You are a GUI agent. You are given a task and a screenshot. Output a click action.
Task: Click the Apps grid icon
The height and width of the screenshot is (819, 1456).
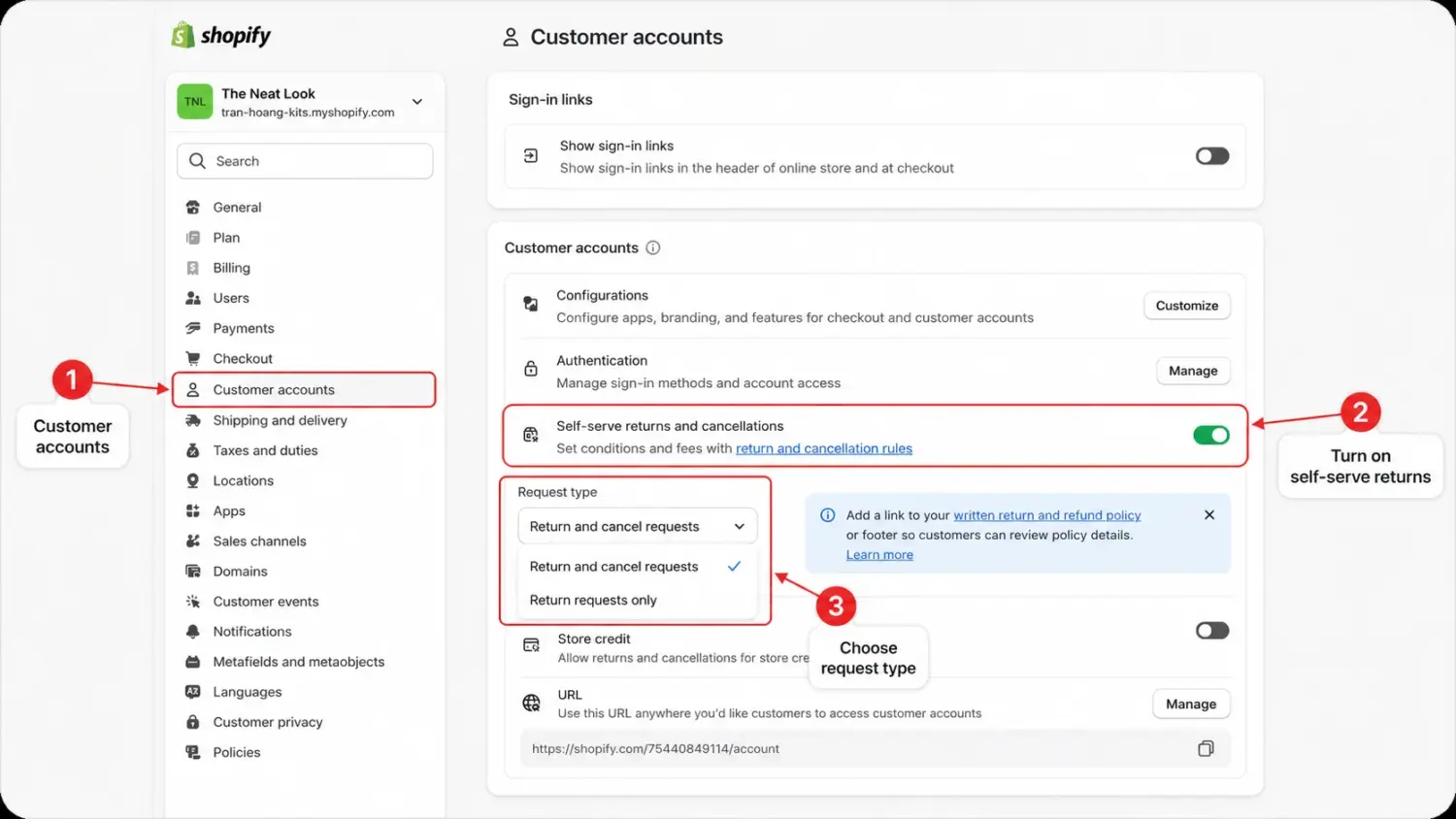tap(193, 510)
